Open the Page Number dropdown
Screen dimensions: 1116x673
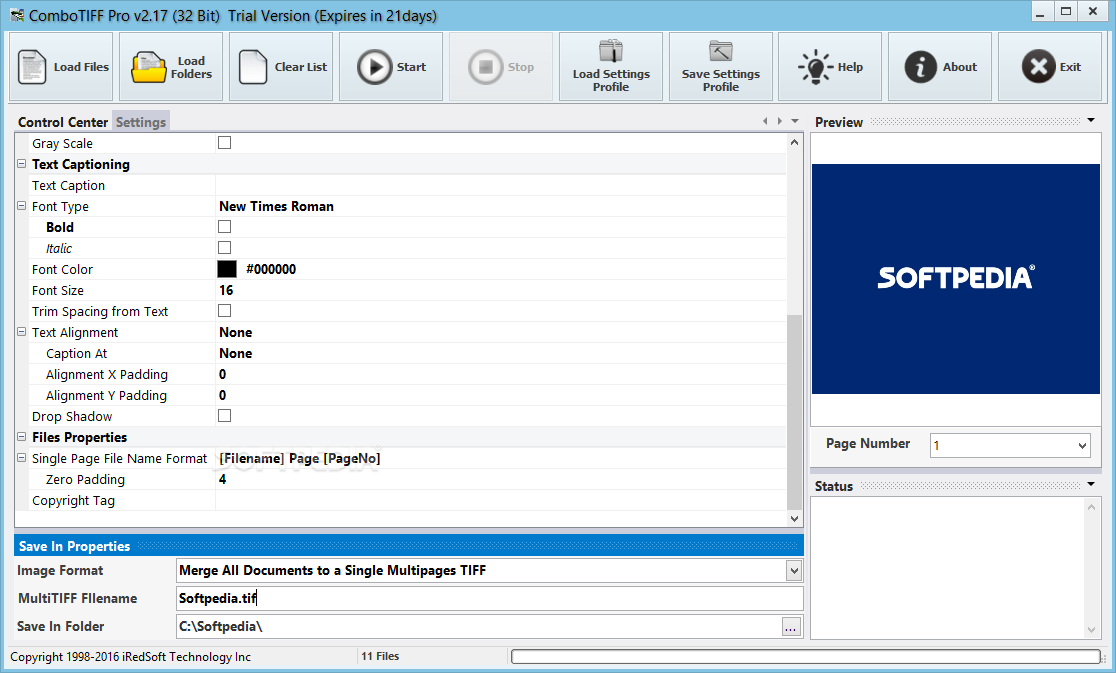[1082, 445]
